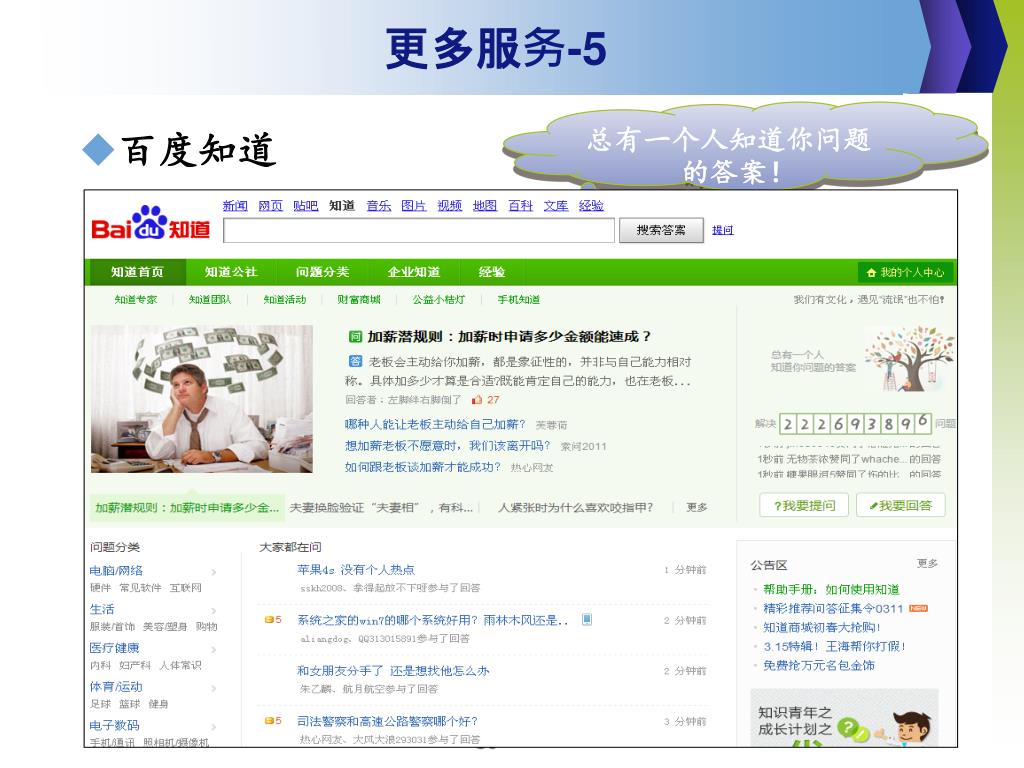Screen dimensions: 1024x768
Task: Open the 知道活动 sub-navigation link
Action: tap(285, 300)
